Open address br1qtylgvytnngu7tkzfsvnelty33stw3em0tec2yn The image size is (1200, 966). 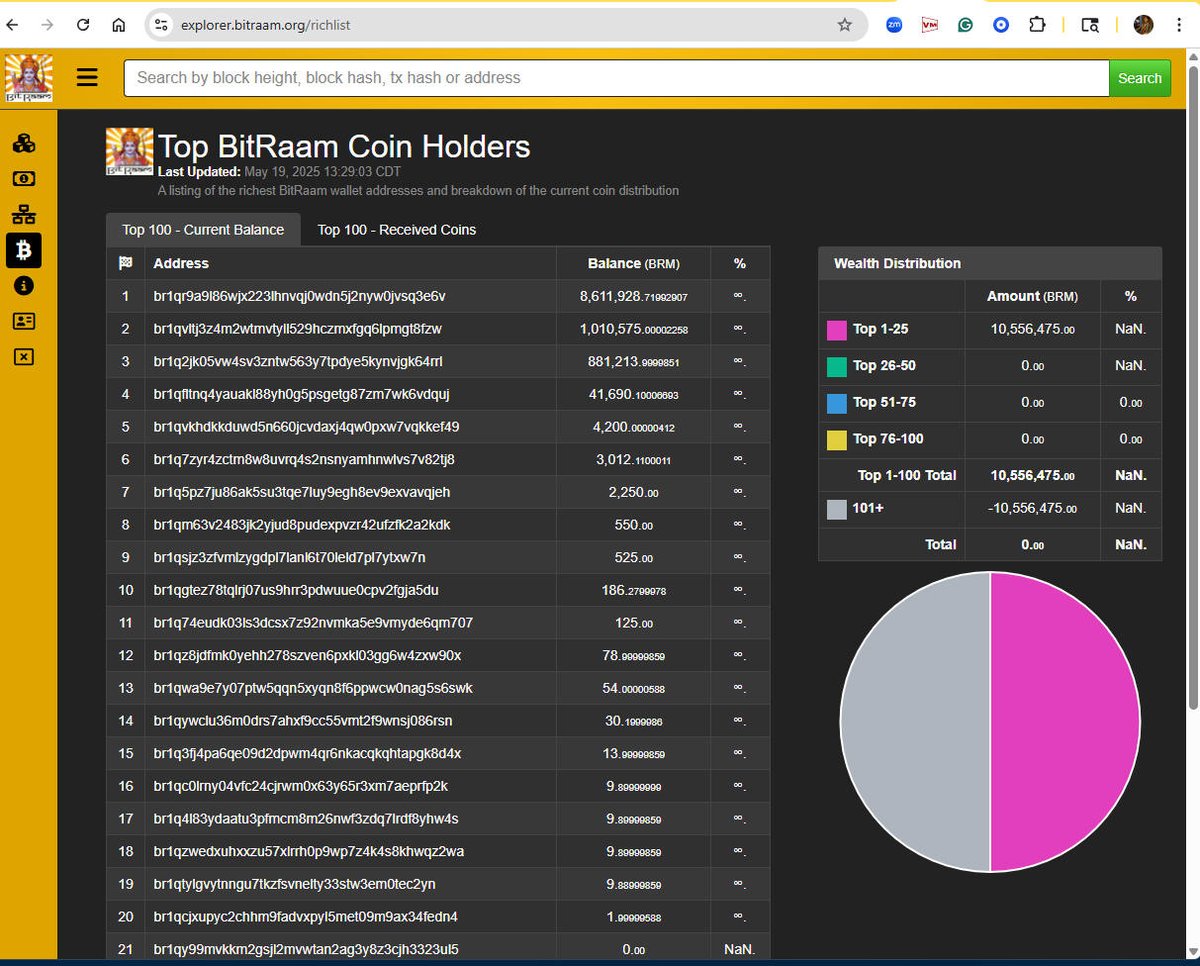click(294, 884)
